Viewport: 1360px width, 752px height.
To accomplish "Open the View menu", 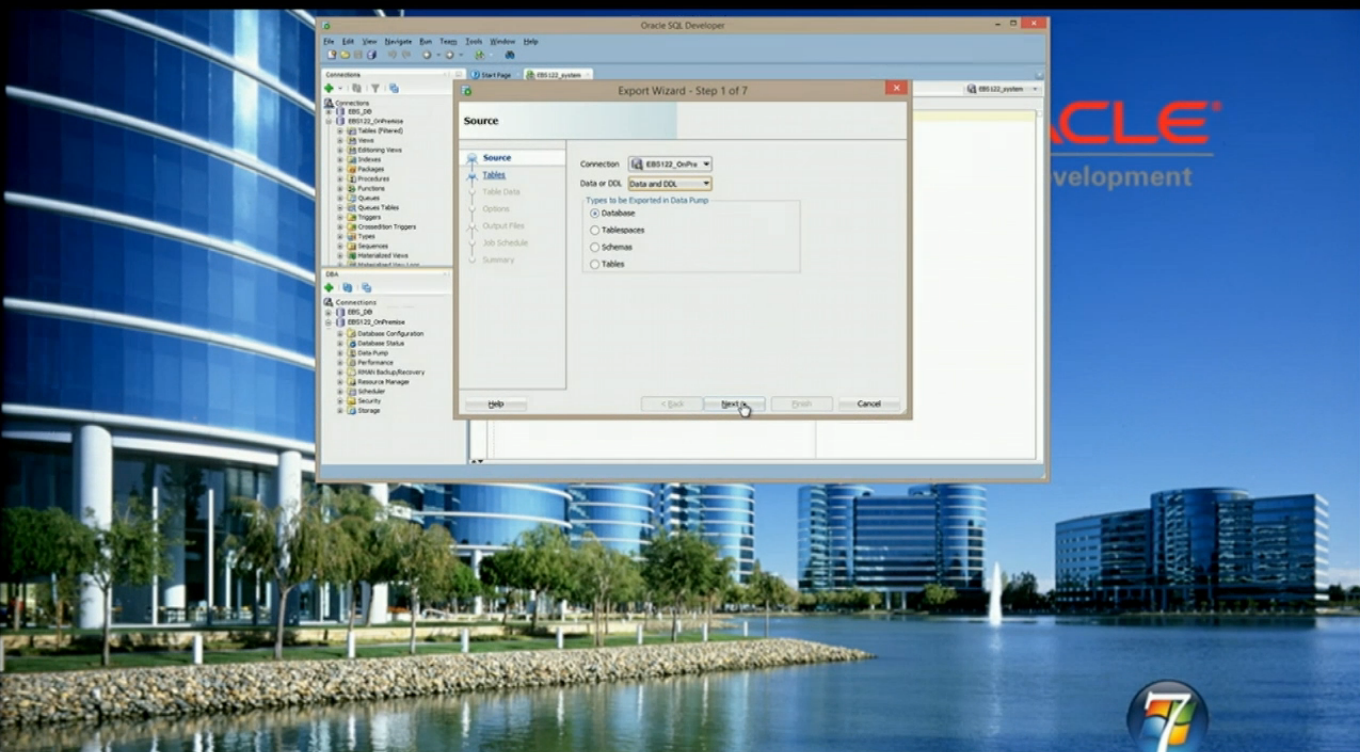I will pos(369,41).
